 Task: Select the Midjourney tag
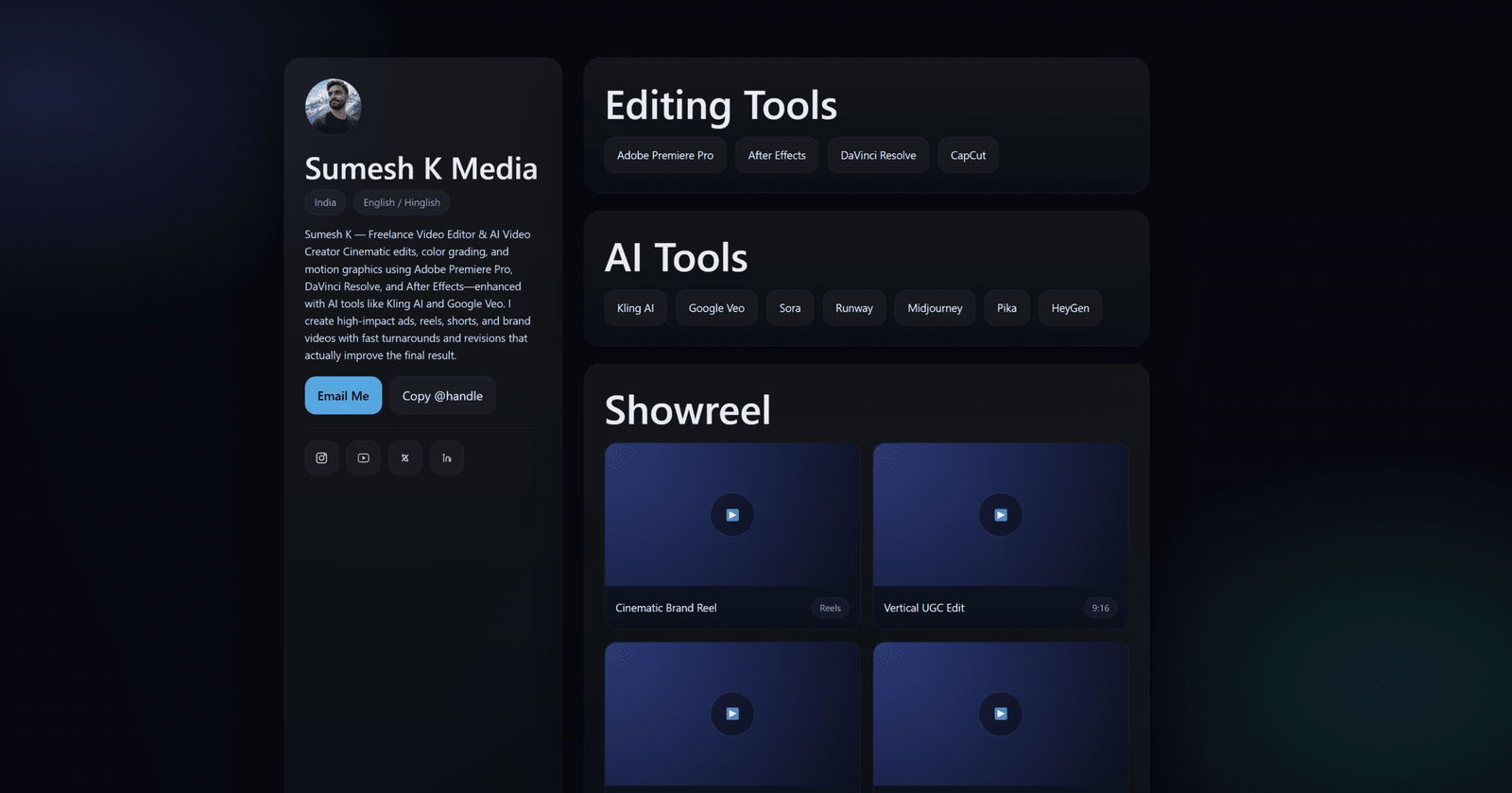click(935, 308)
